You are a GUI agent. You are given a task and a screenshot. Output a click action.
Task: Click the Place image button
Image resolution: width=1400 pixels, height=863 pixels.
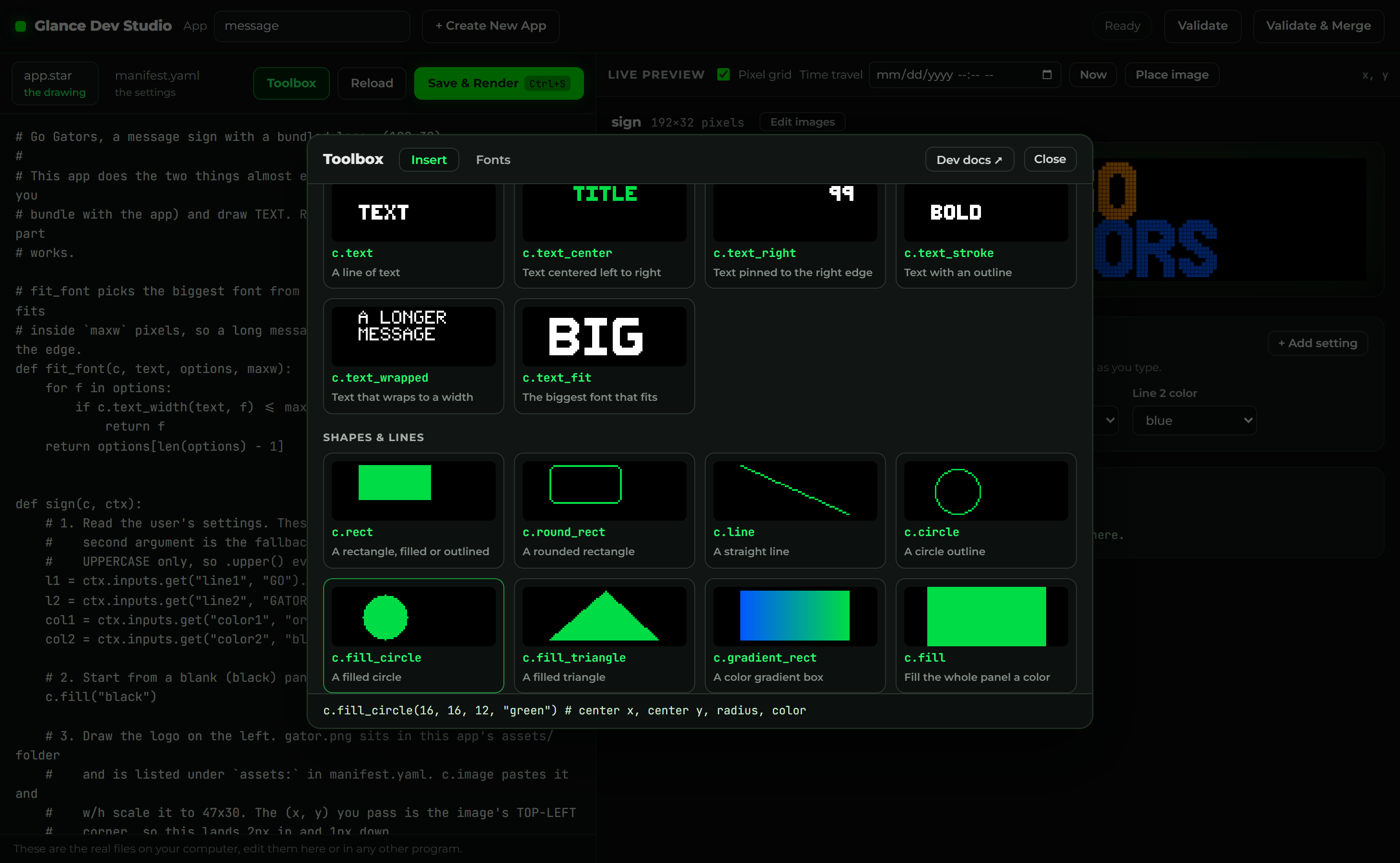point(1171,75)
